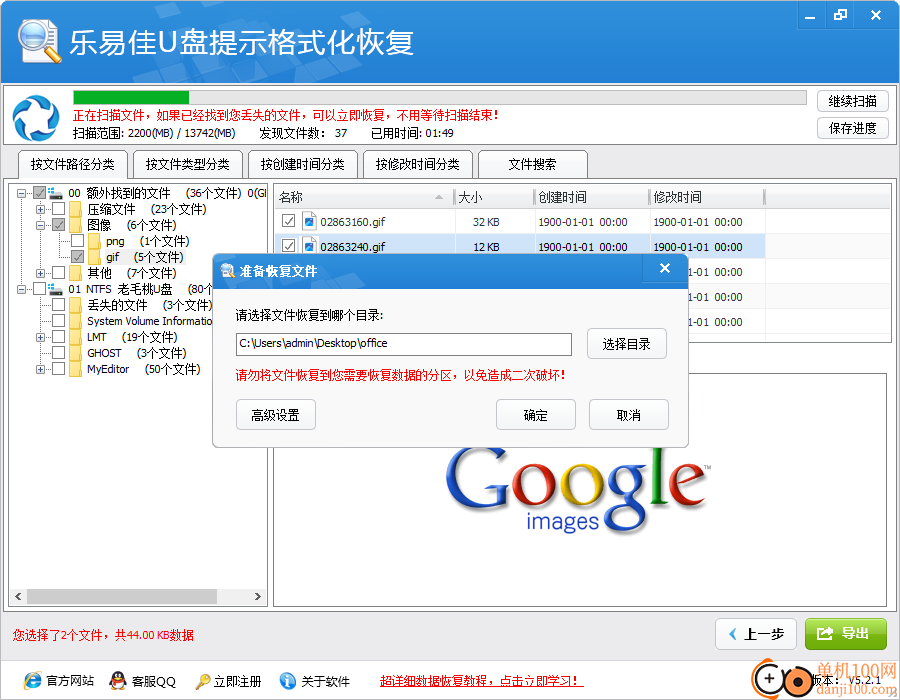Click the info icon for 关于软件

[x=288, y=681]
